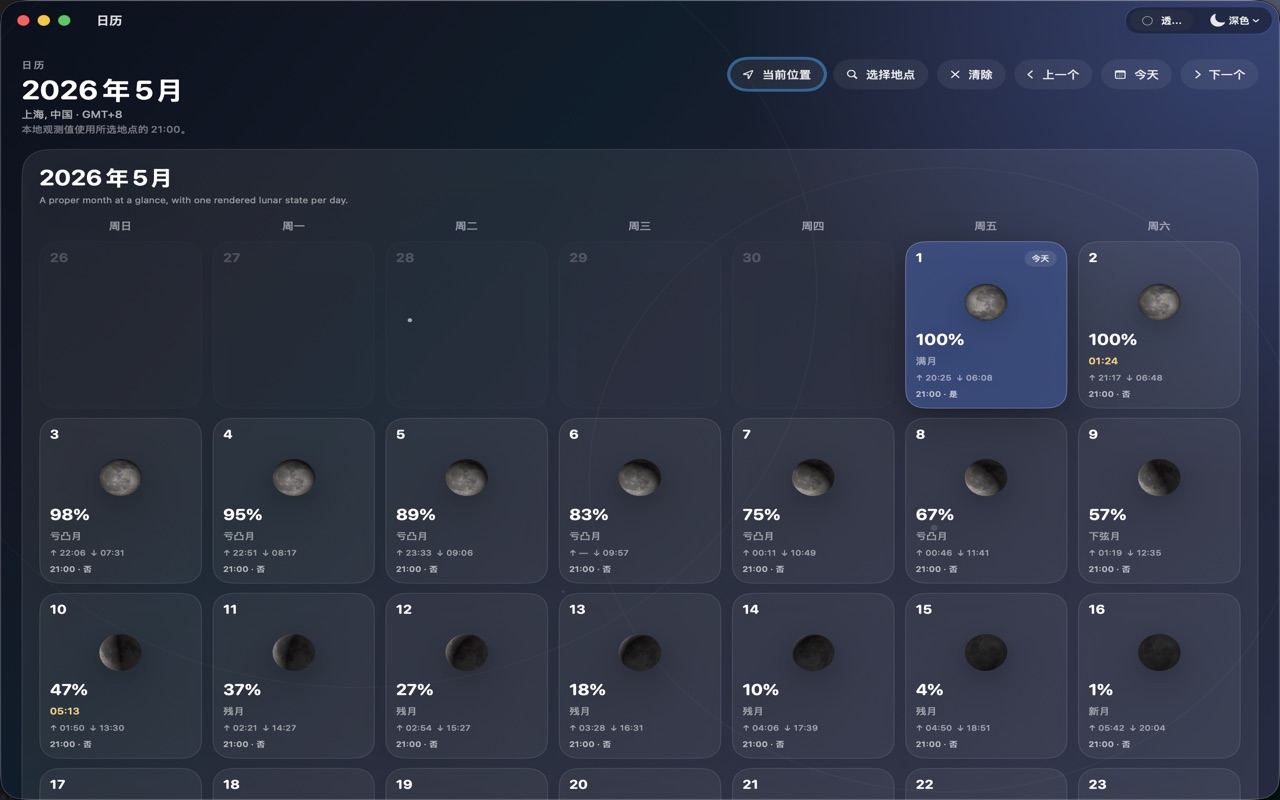Open the 选择地点 location search

coord(881,75)
